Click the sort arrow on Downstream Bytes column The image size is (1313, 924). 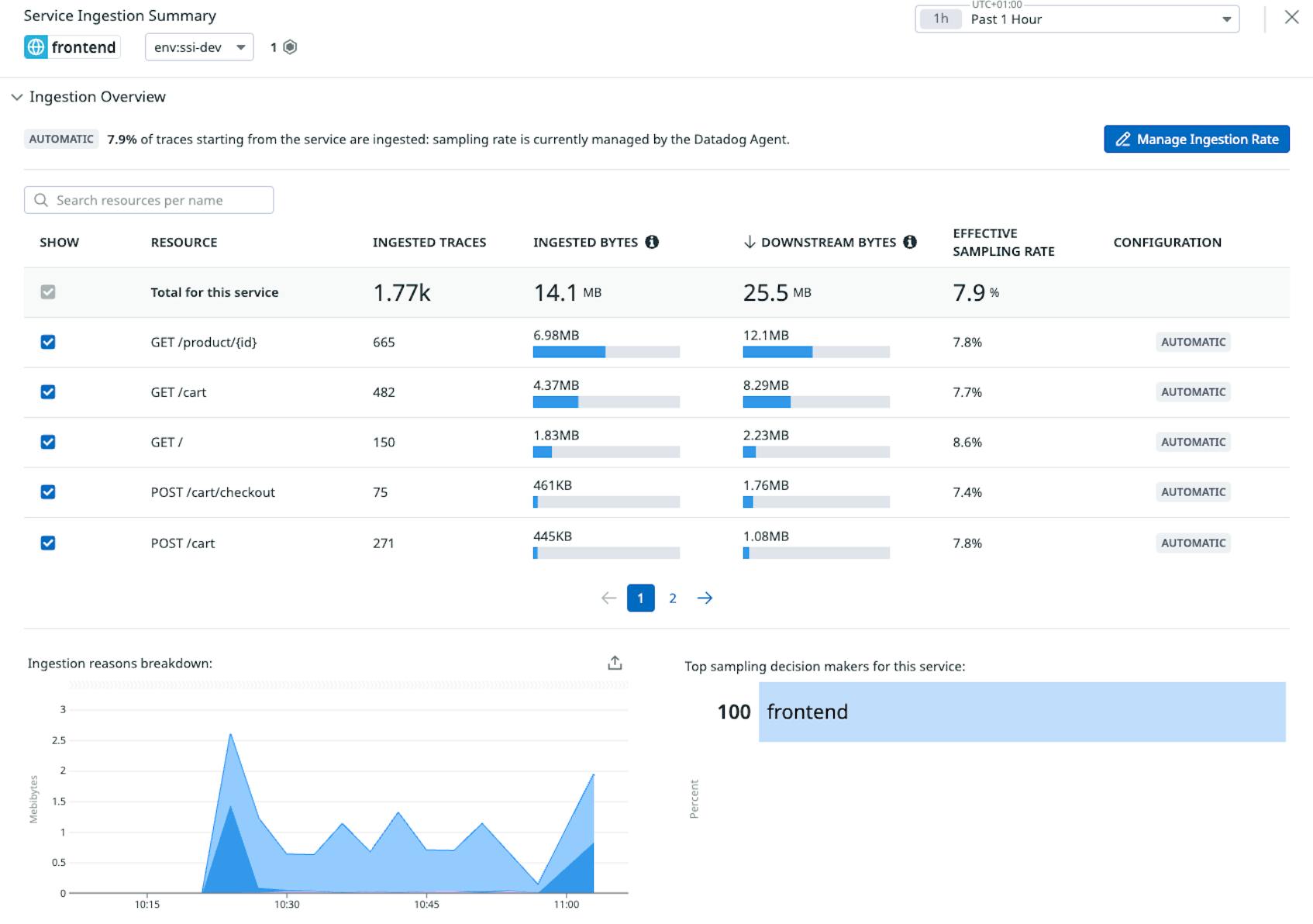[x=748, y=242]
